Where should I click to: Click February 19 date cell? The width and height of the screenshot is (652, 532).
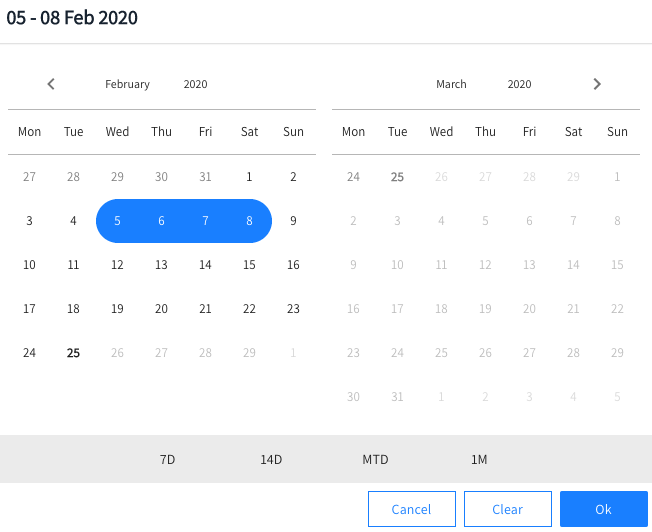click(x=117, y=309)
